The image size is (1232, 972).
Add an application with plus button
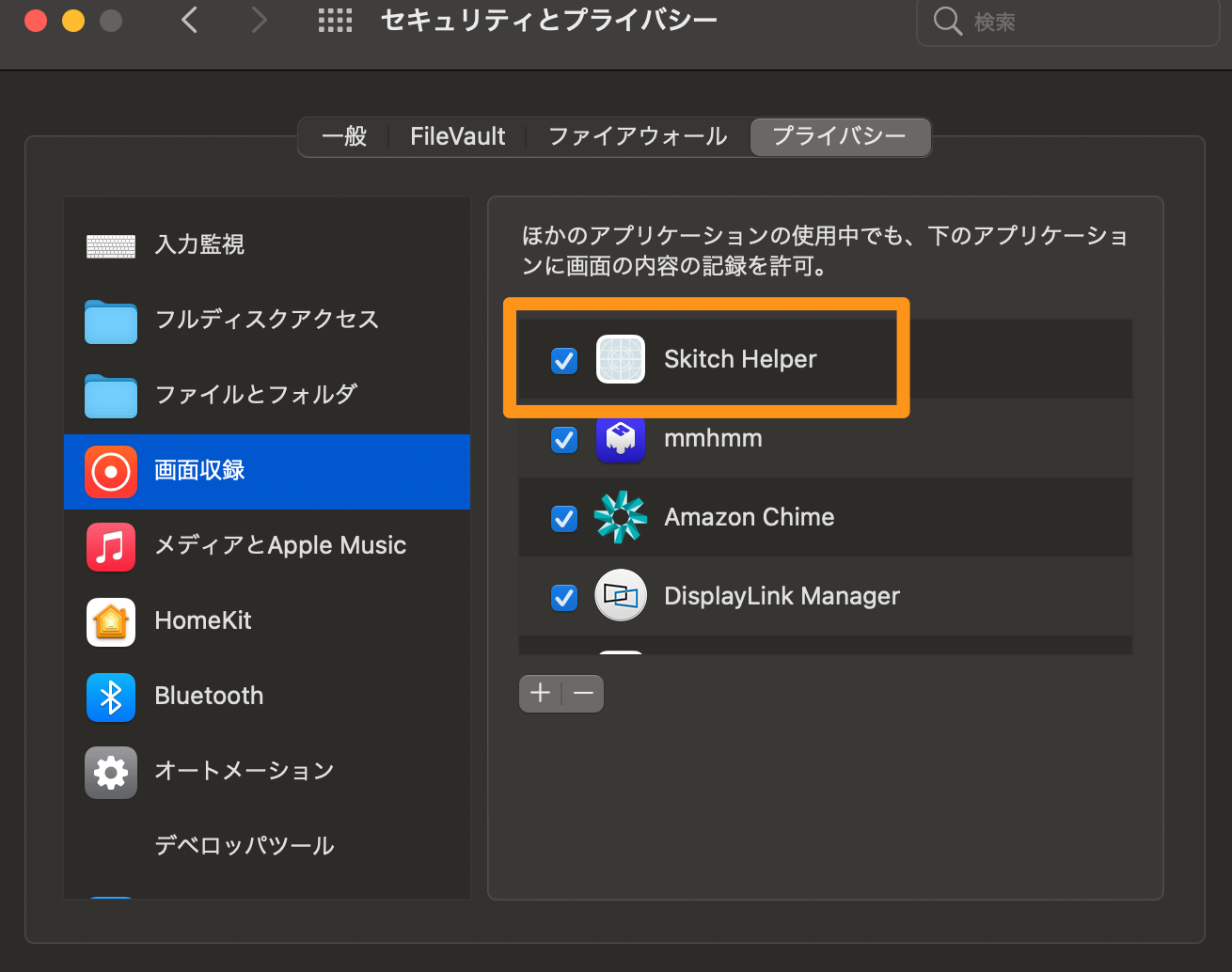coord(541,694)
